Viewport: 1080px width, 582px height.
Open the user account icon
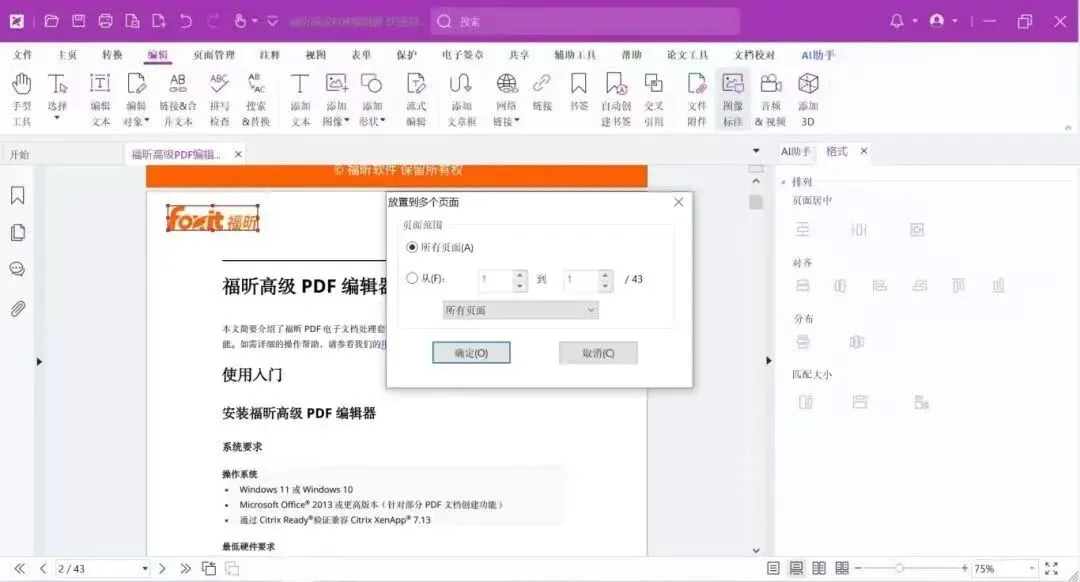[x=937, y=21]
